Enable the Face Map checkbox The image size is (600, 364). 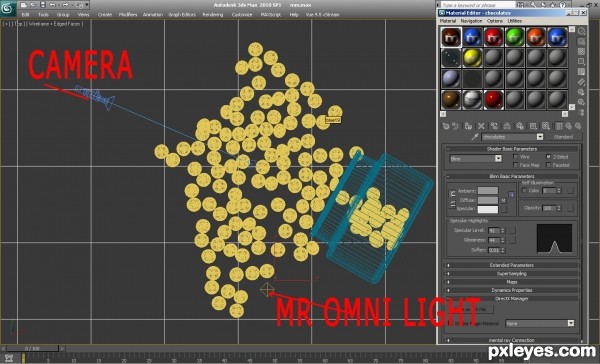point(516,165)
